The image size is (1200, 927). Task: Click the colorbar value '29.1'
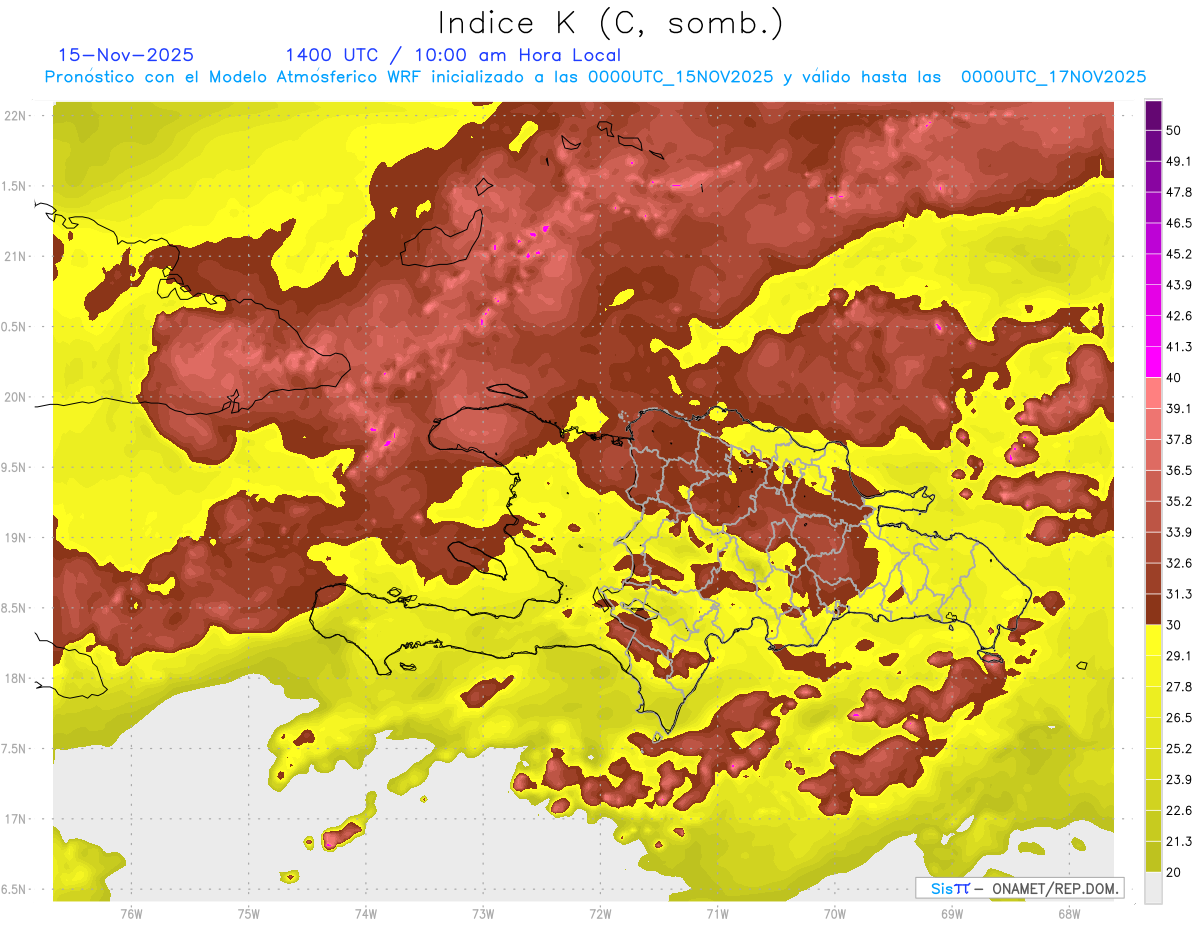point(1178,655)
